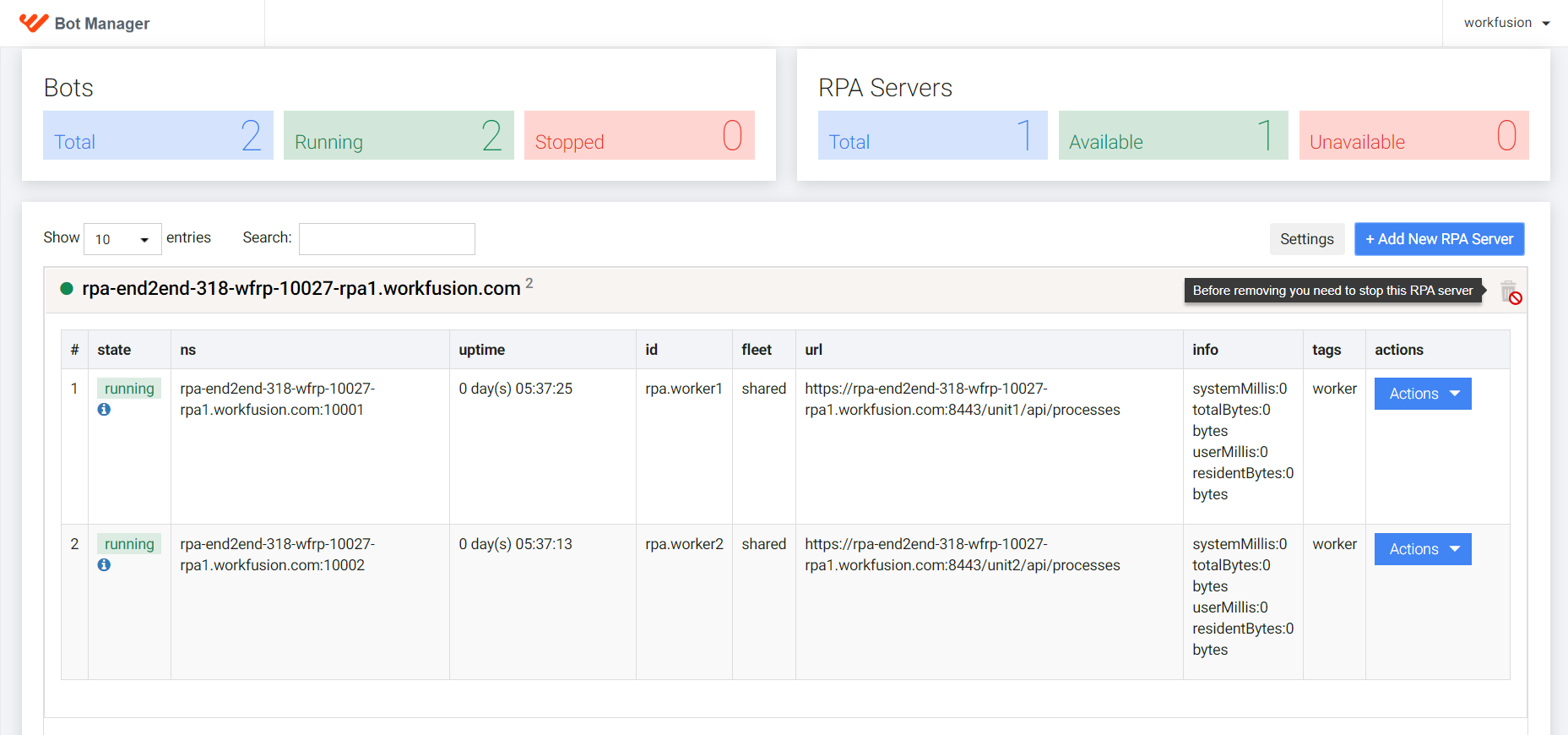Viewport: 1568px width, 735px height.
Task: Open the Actions dropdown for rpa.worker2
Action: 1423,549
